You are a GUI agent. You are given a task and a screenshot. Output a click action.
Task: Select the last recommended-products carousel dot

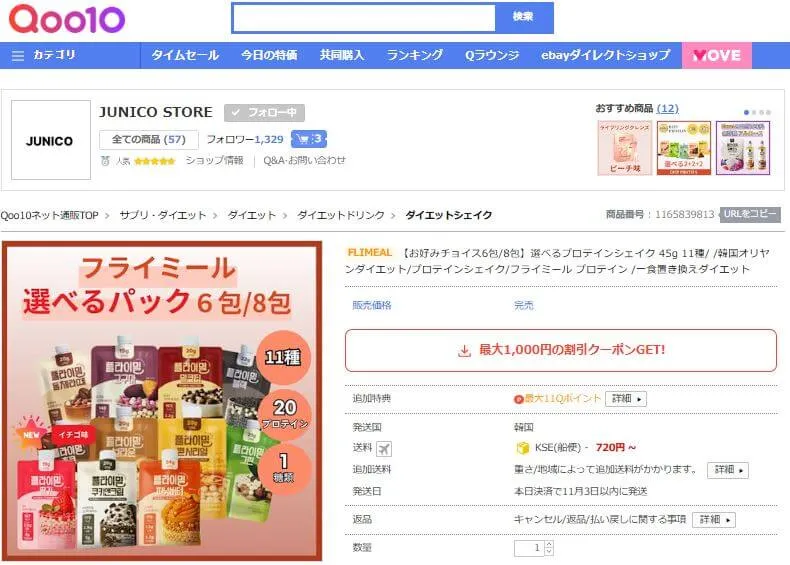coord(768,112)
